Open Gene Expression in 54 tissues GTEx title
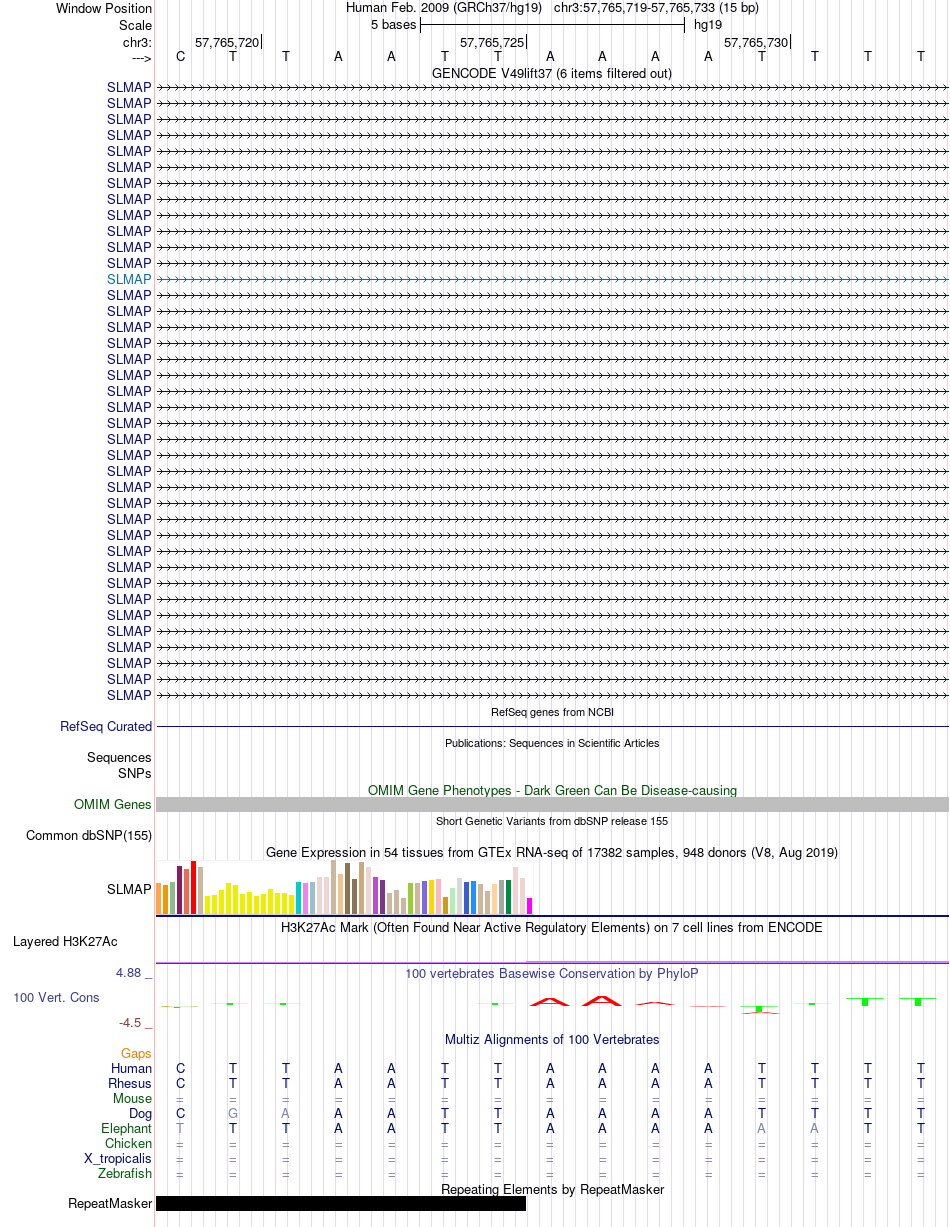The height and width of the screenshot is (1227, 950). click(552, 852)
